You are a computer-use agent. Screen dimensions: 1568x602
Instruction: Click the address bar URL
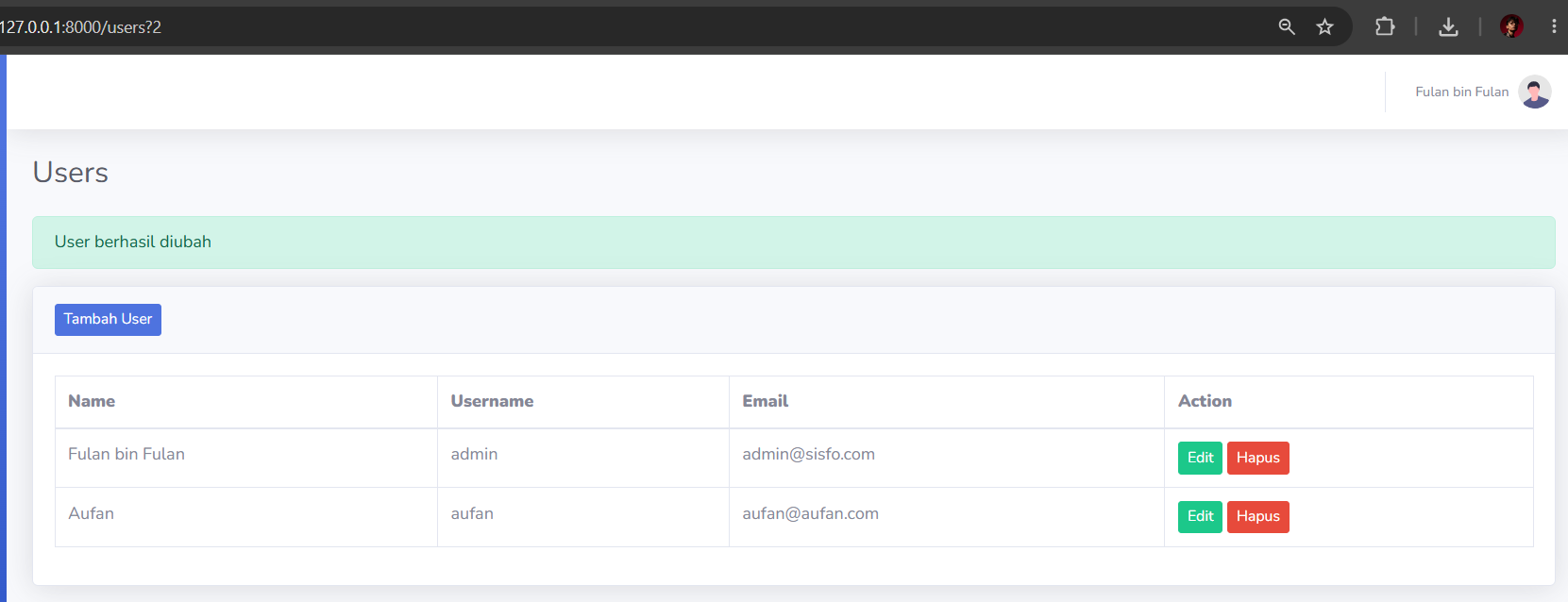point(81,27)
